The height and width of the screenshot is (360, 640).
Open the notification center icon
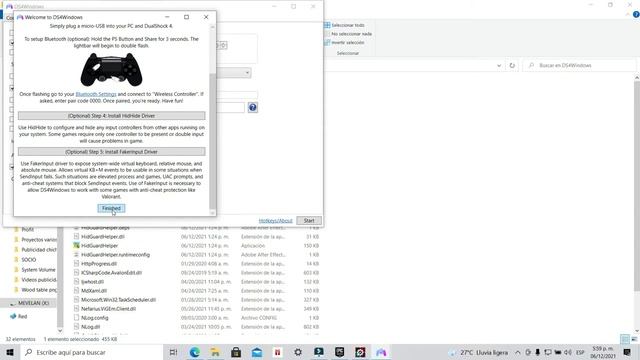click(x=627, y=352)
